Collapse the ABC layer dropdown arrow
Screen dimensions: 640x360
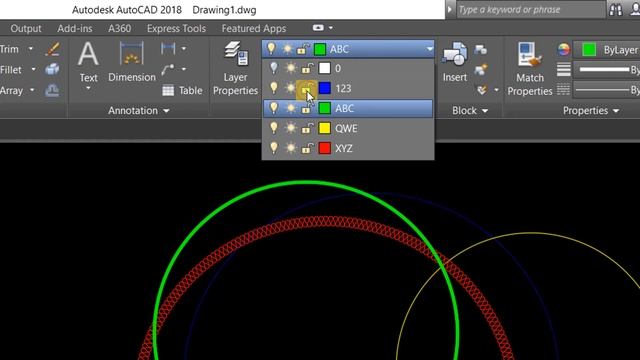pyautogui.click(x=429, y=49)
